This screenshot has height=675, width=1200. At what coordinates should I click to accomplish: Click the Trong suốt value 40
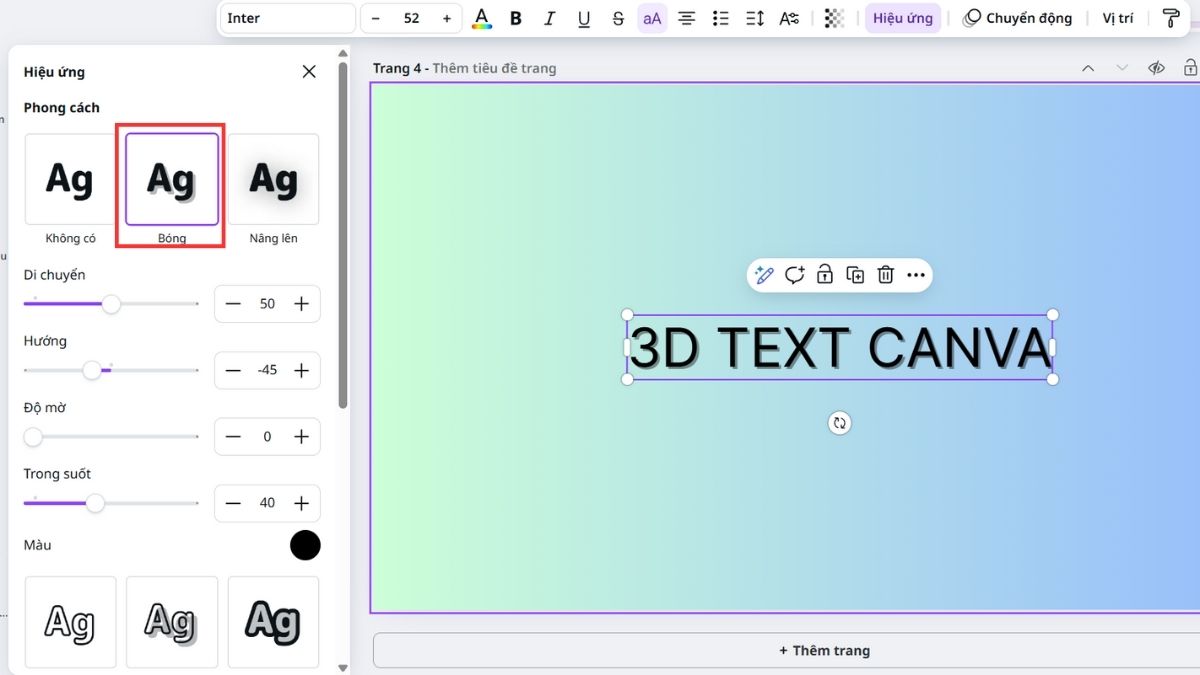coord(267,503)
